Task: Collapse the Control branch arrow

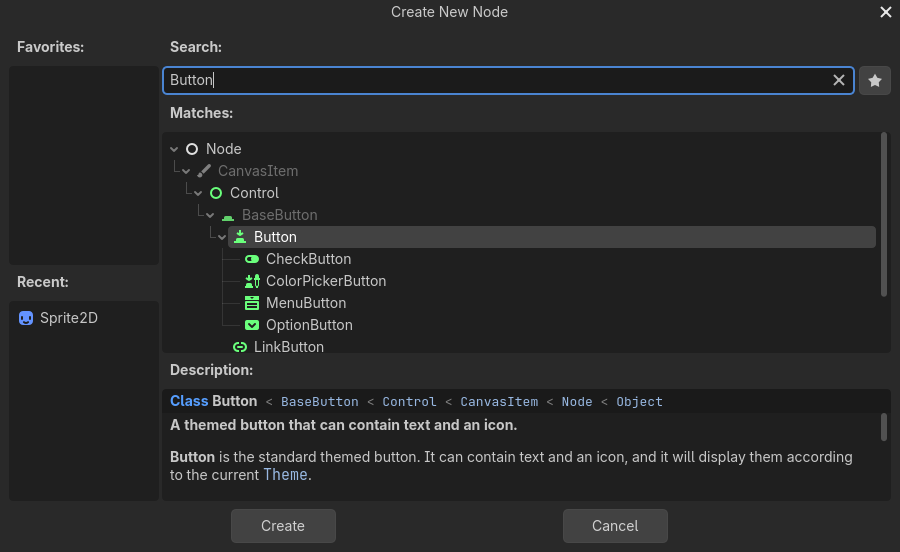Action: pos(199,193)
